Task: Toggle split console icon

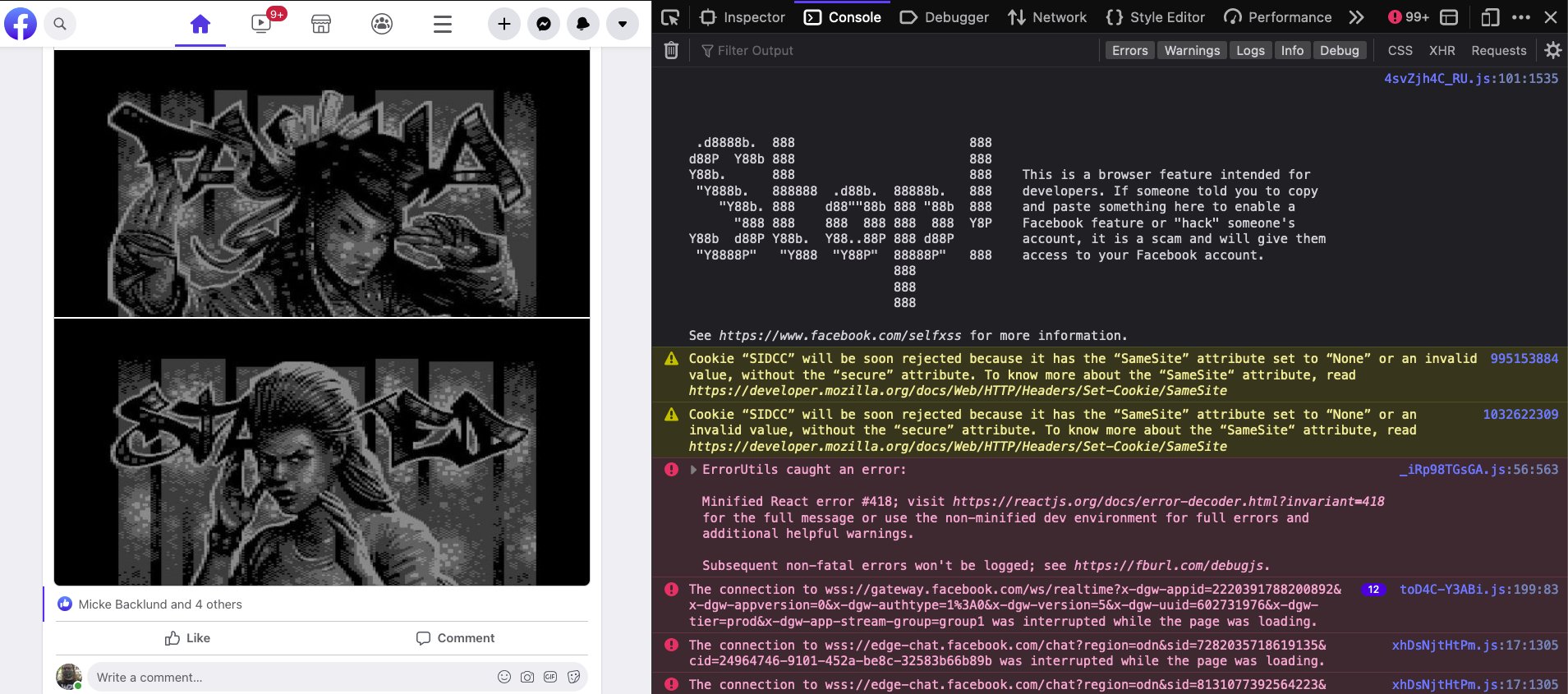Action: pyautogui.click(x=1449, y=17)
